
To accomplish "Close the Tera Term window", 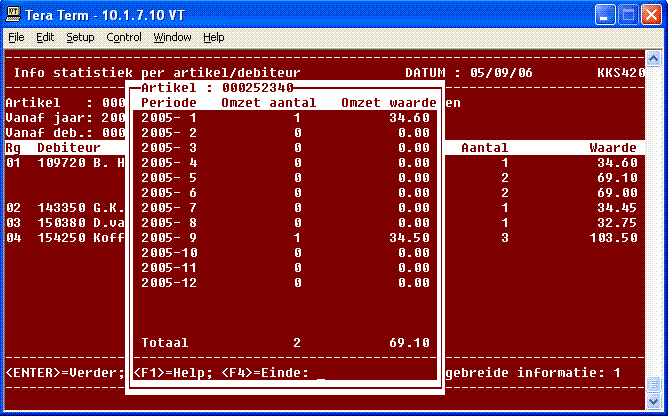I will [651, 14].
